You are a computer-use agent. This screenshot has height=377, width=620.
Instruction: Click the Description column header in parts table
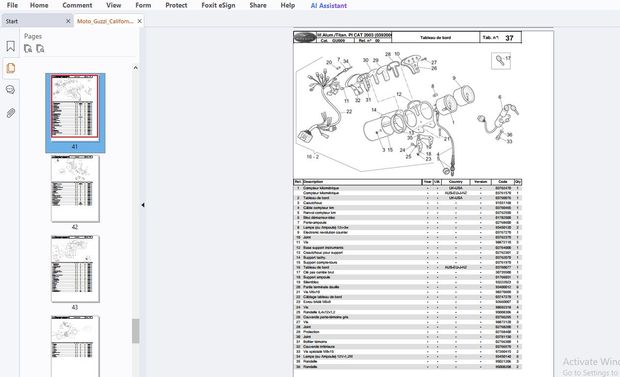[313, 182]
